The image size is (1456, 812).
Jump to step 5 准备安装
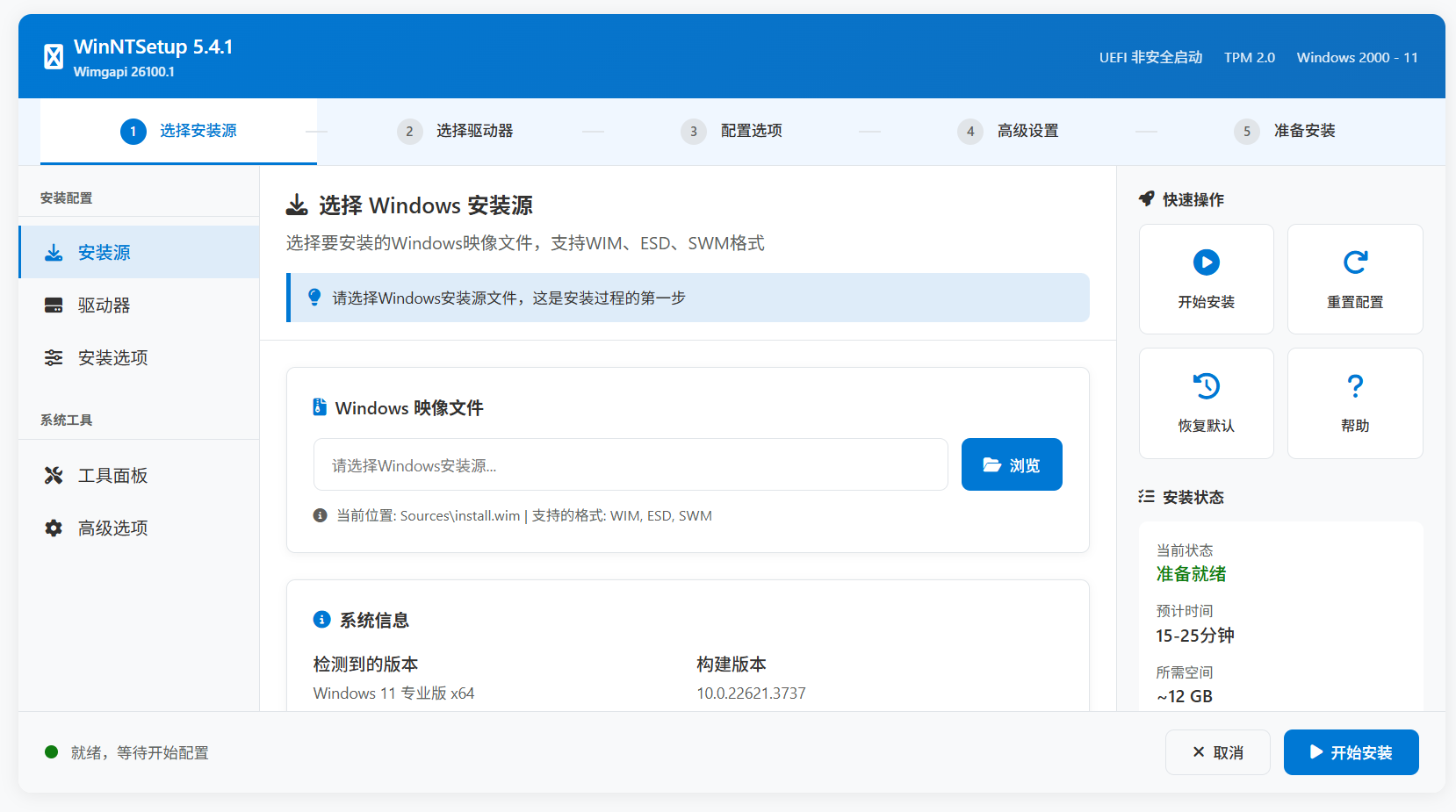click(1285, 131)
